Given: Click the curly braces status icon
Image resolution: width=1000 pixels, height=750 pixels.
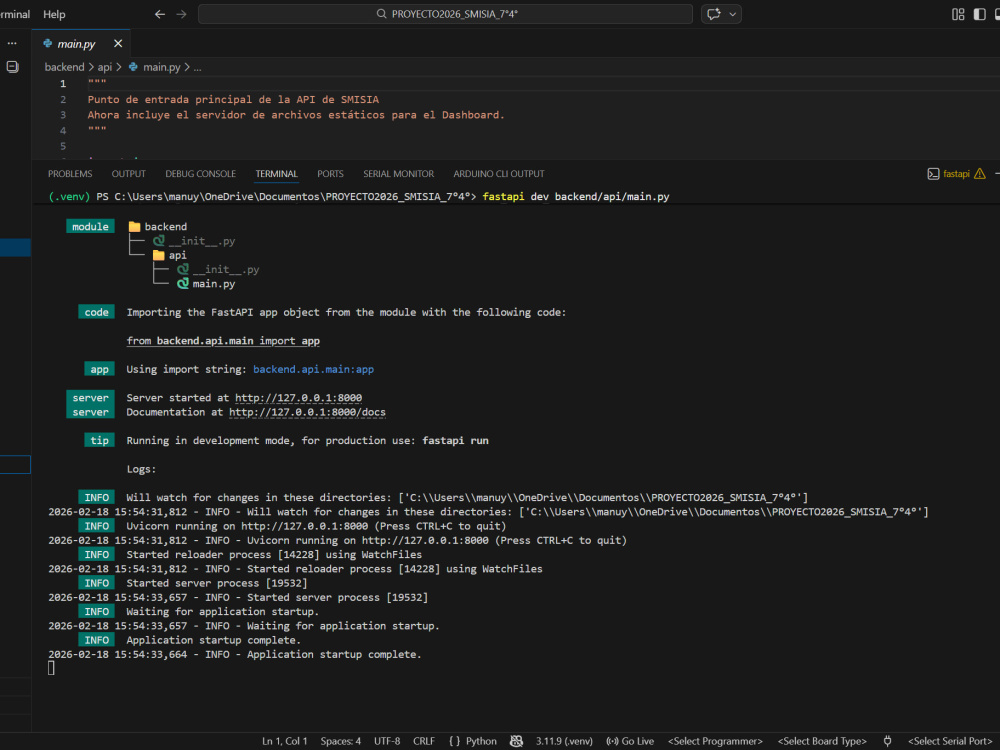Looking at the screenshot, I should click(x=455, y=741).
